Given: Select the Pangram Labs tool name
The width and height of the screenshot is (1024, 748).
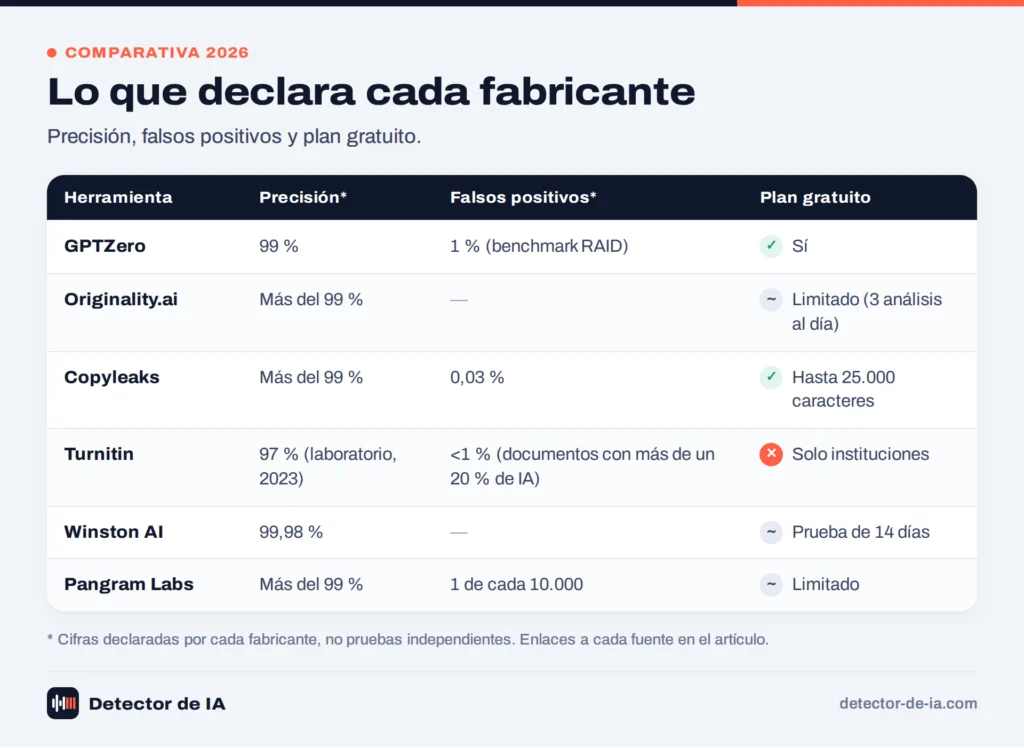Looking at the screenshot, I should pyautogui.click(x=129, y=584).
